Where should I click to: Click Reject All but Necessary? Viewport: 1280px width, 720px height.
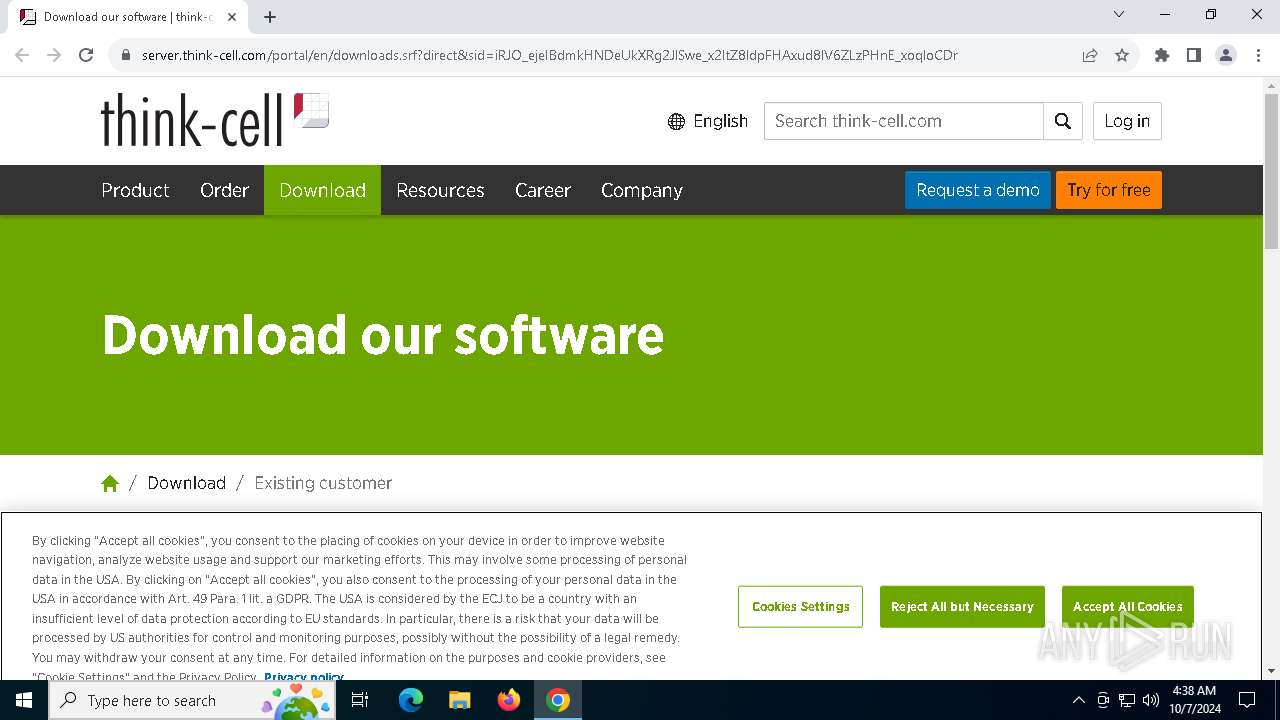click(962, 607)
